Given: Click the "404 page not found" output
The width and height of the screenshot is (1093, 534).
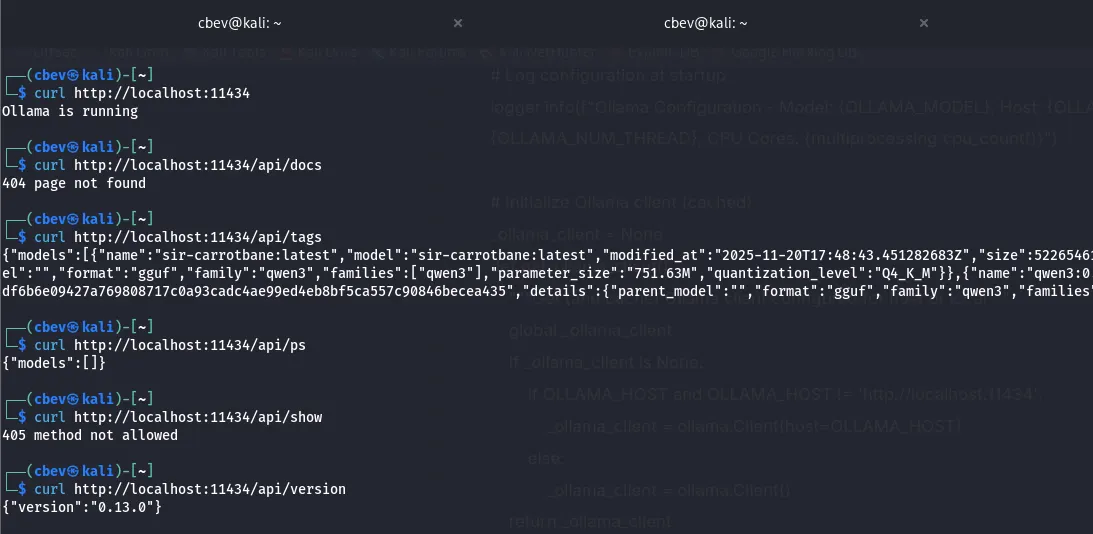Looking at the screenshot, I should click(x=74, y=183).
